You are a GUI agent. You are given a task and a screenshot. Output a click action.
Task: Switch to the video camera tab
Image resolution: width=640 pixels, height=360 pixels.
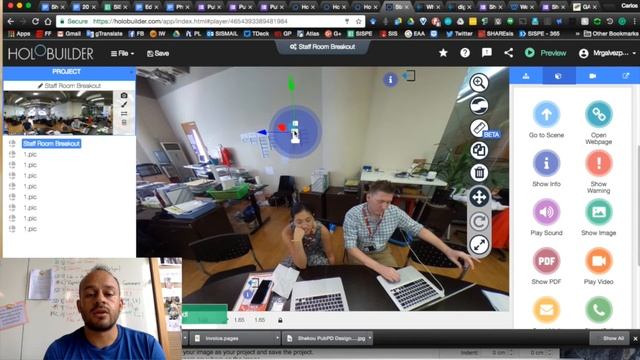pyautogui.click(x=592, y=76)
